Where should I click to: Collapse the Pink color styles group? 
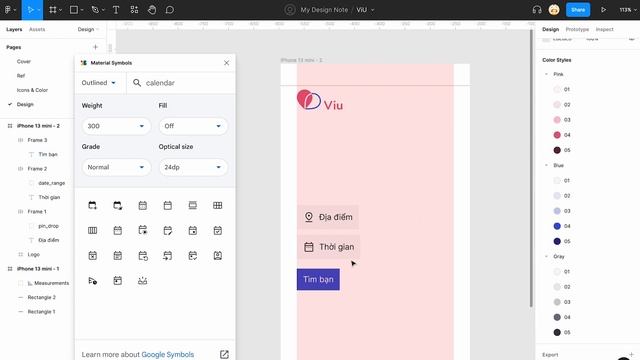(547, 74)
